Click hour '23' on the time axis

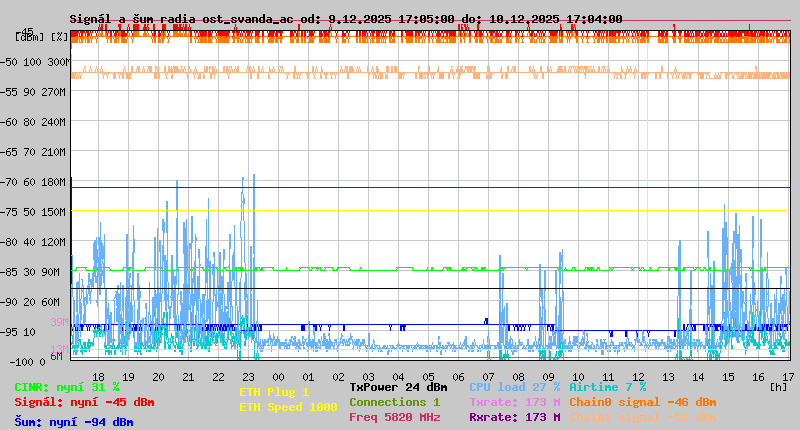click(x=248, y=377)
